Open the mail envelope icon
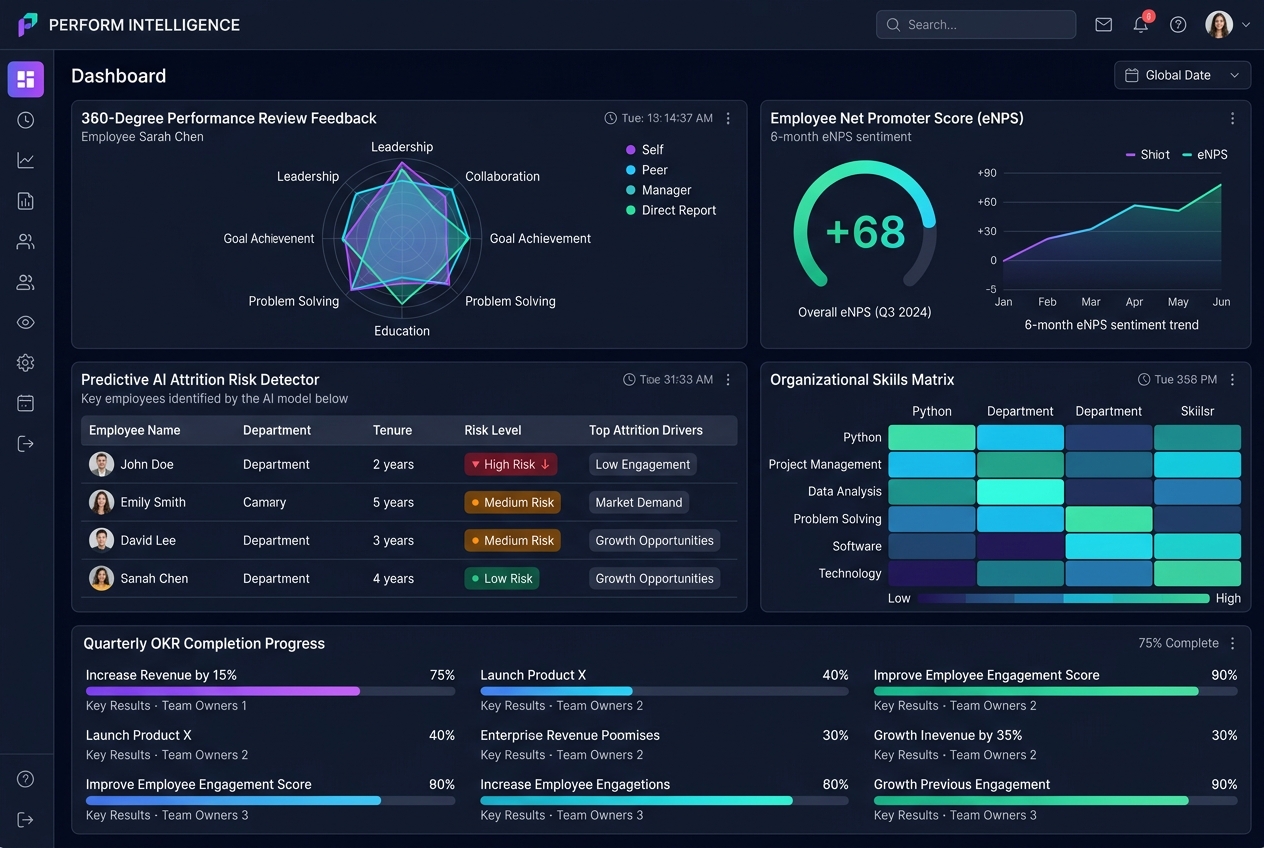This screenshot has width=1264, height=848. [1104, 25]
